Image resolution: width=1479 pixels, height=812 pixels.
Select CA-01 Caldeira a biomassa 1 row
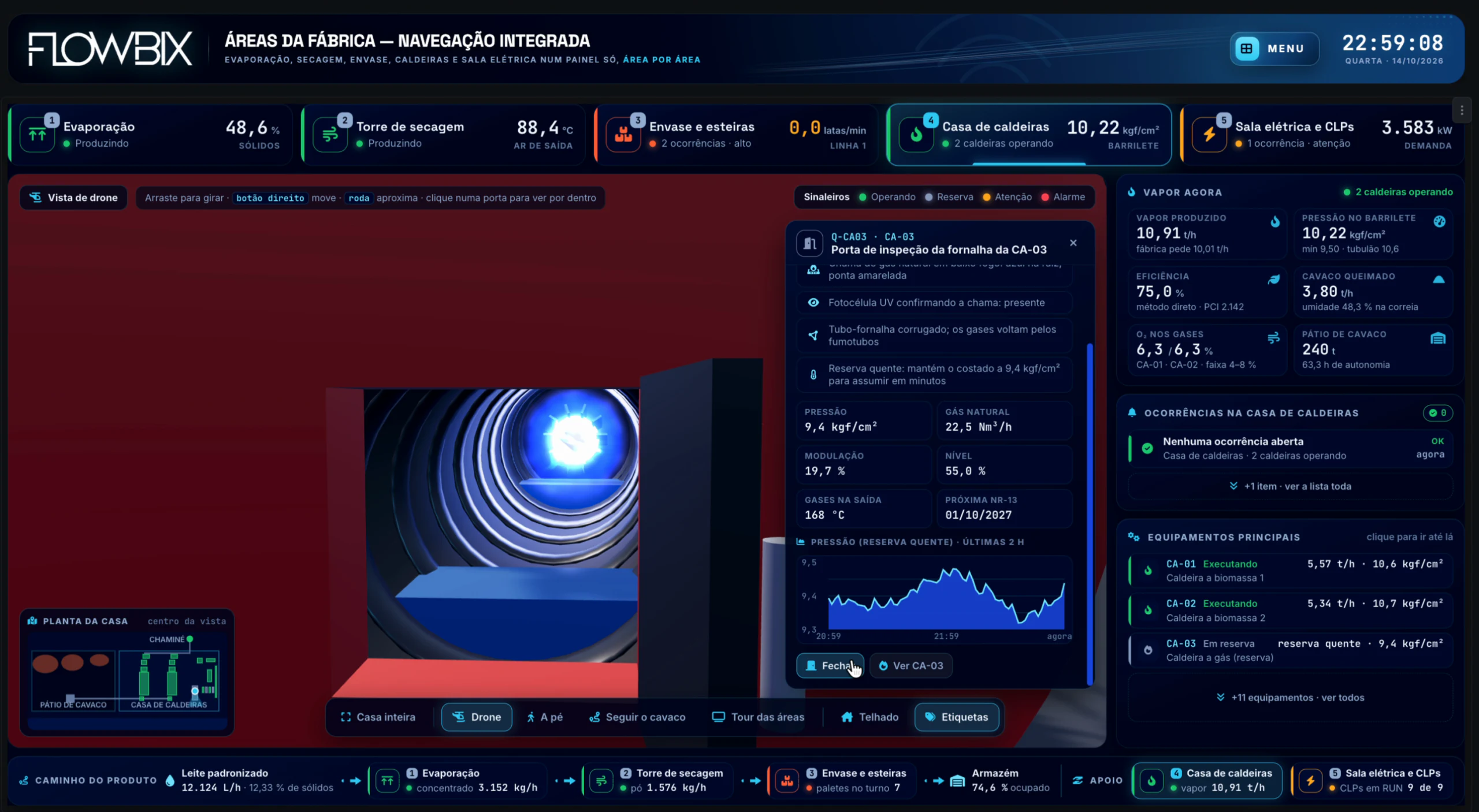point(1290,571)
